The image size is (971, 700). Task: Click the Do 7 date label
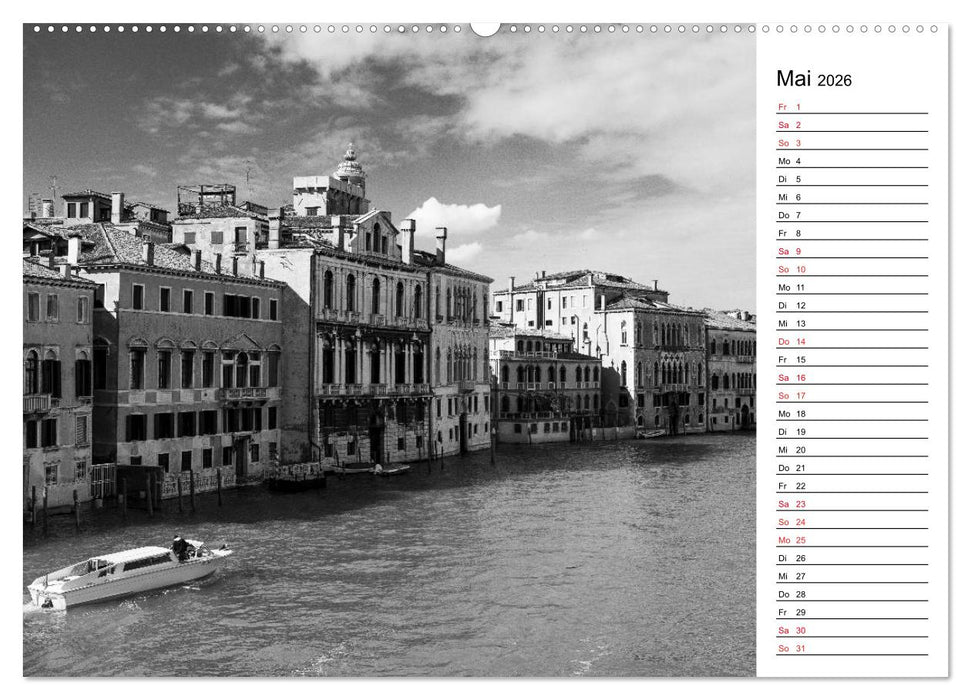click(788, 215)
